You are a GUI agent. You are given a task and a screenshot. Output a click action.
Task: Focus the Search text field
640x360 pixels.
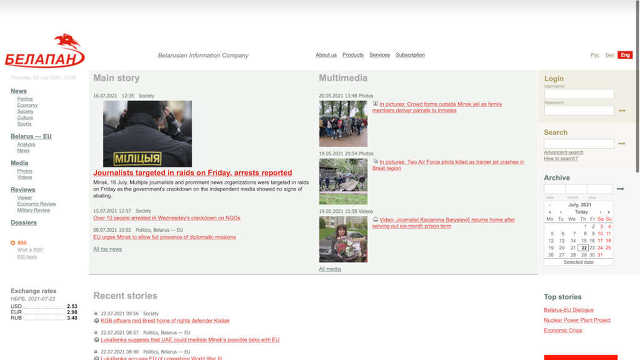[x=579, y=143]
